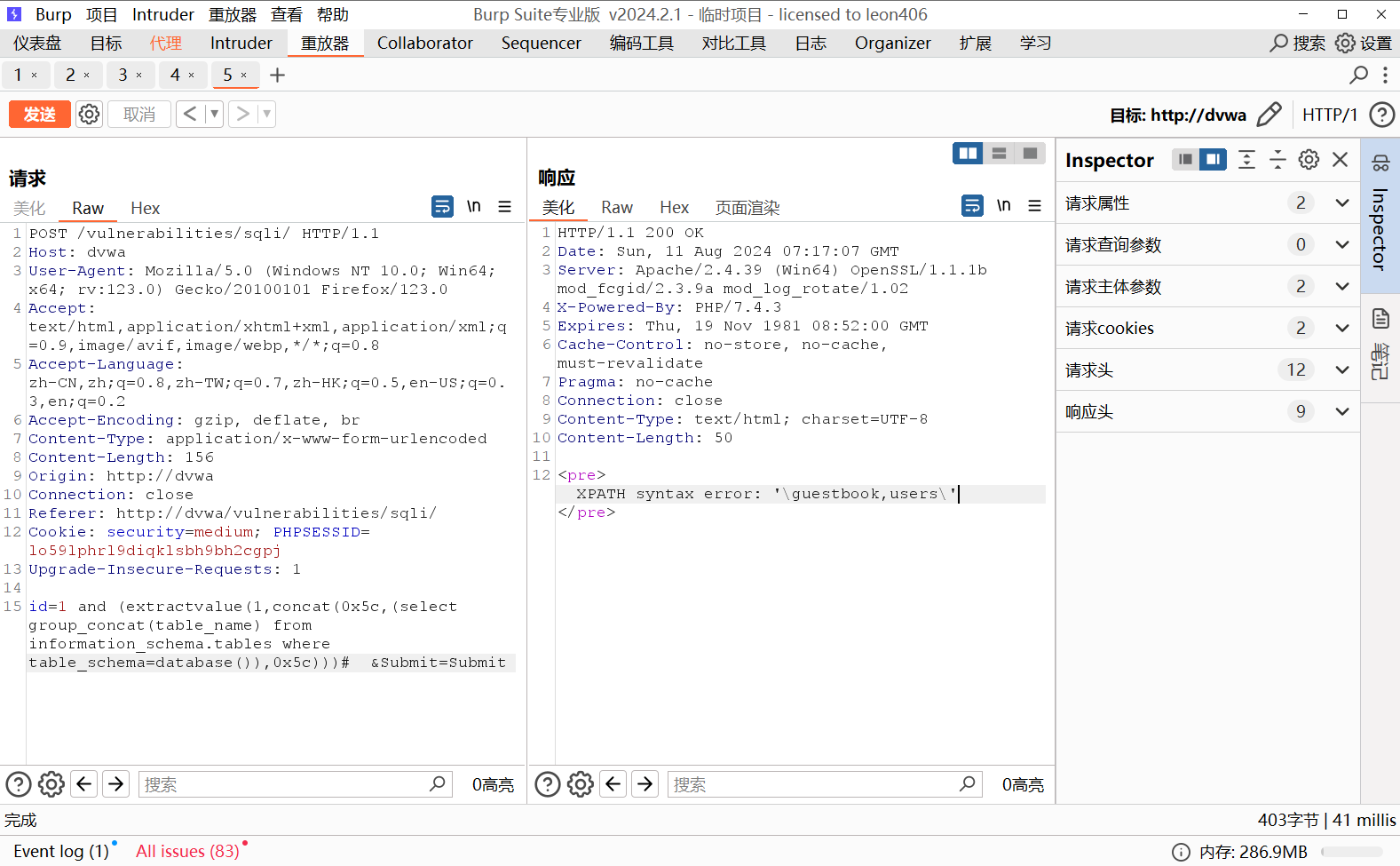The image size is (1400, 866).
Task: Open Inspector settings gear
Action: tap(1309, 159)
